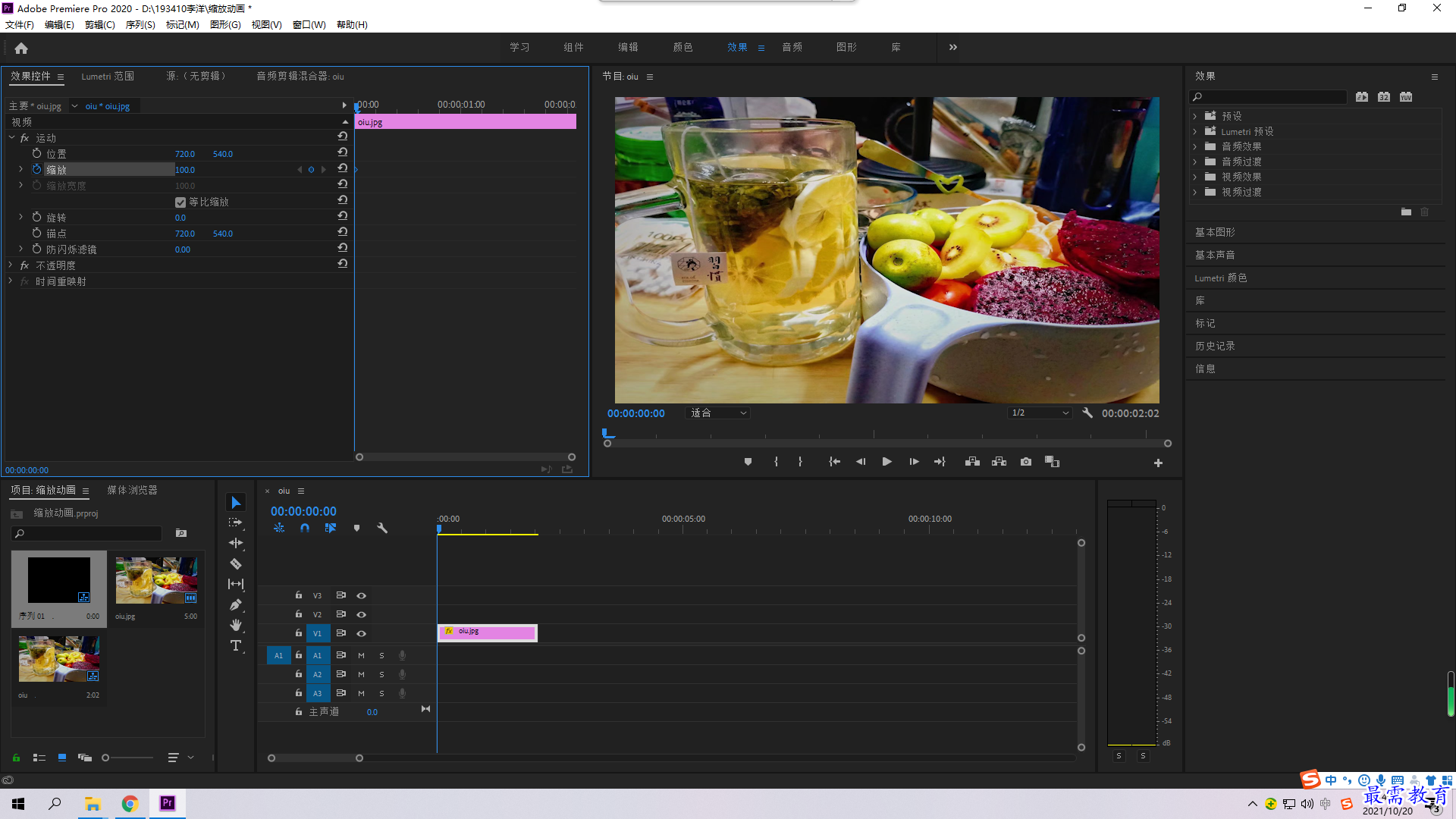
Task: Play the program monitor video
Action: click(886, 462)
